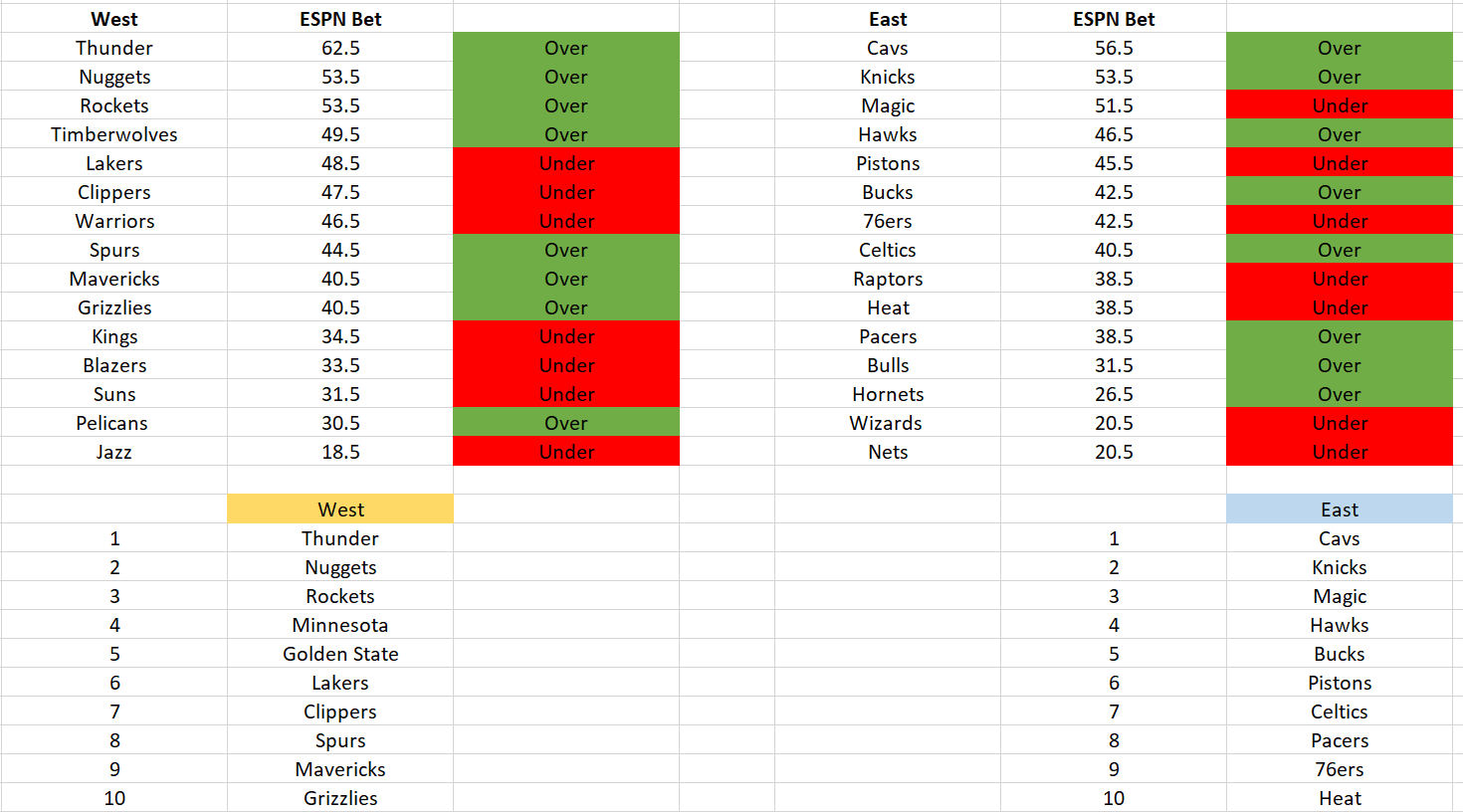
Task: Select the Minnesota cell in West rankings
Action: tap(340, 625)
